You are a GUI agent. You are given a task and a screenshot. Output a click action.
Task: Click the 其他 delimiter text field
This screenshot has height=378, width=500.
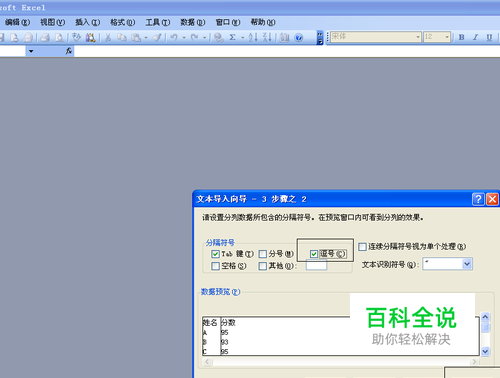[316, 266]
